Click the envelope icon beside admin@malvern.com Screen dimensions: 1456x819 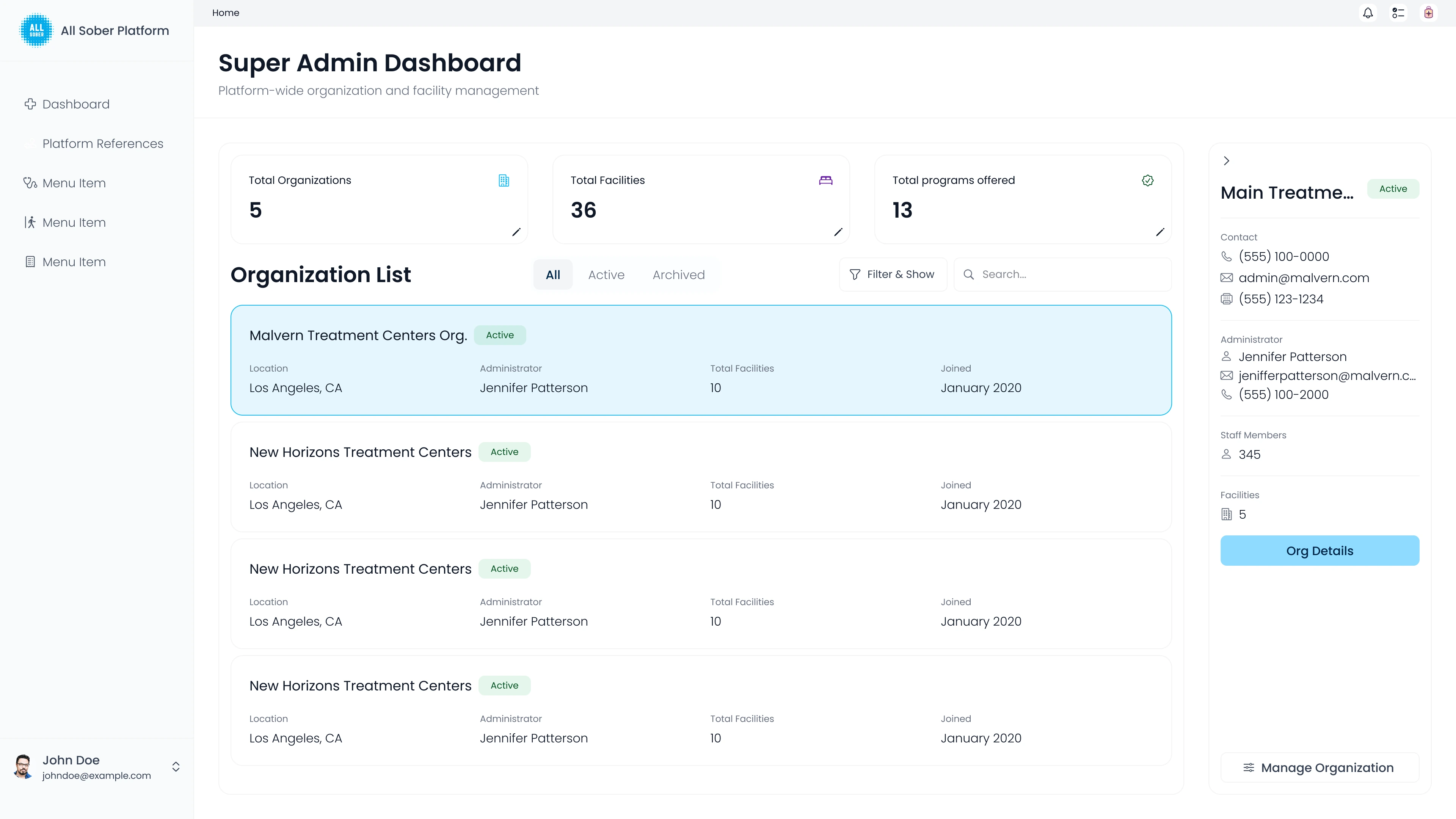pyautogui.click(x=1227, y=278)
